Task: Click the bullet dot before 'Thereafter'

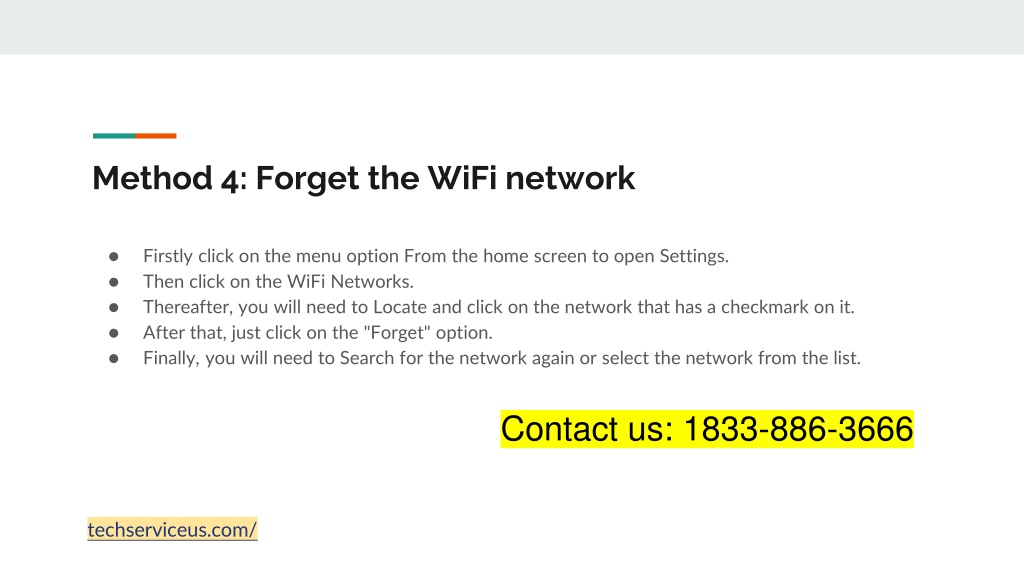Action: (114, 308)
